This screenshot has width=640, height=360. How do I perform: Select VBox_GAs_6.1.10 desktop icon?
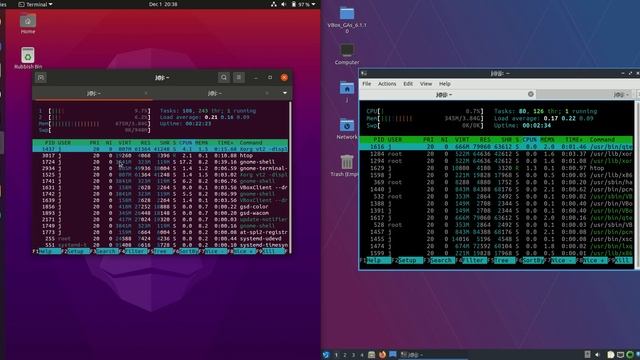(347, 20)
